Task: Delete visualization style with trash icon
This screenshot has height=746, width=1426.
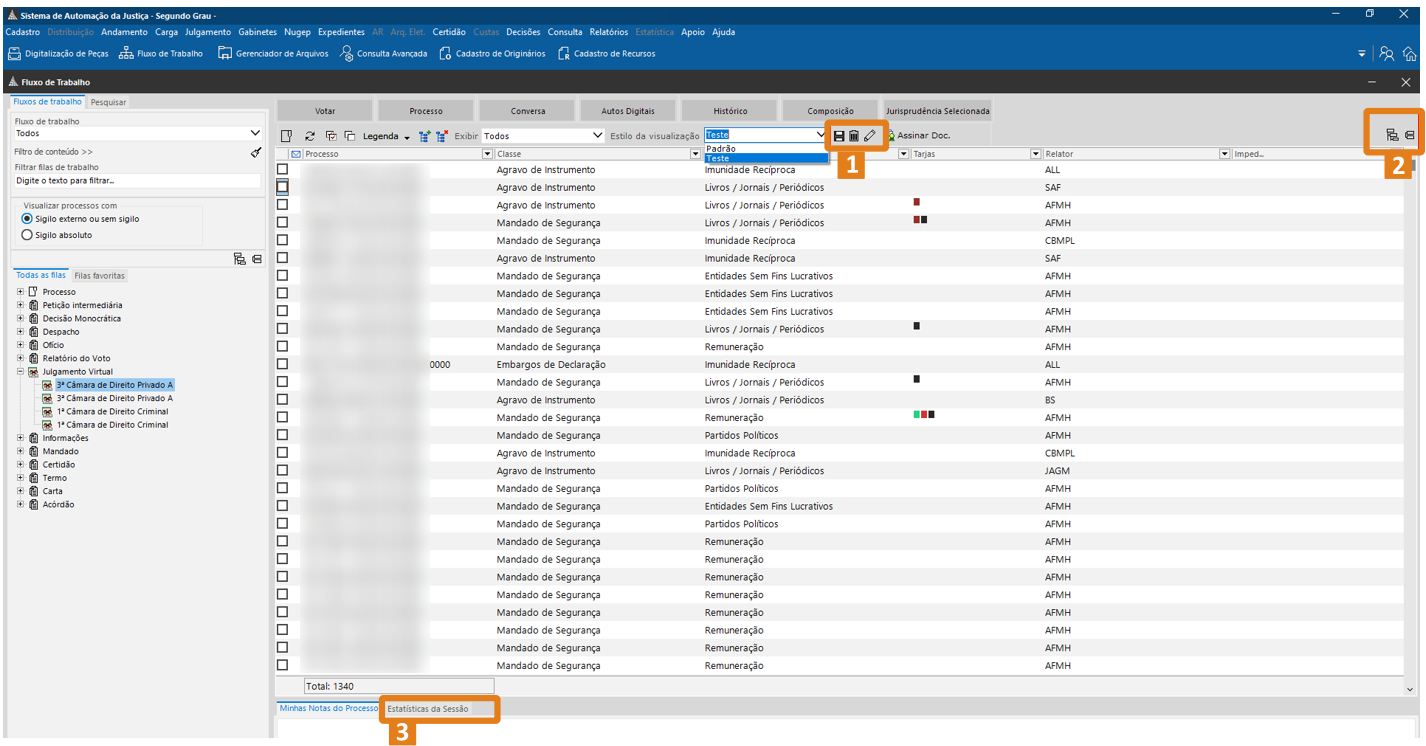Action: click(x=854, y=136)
